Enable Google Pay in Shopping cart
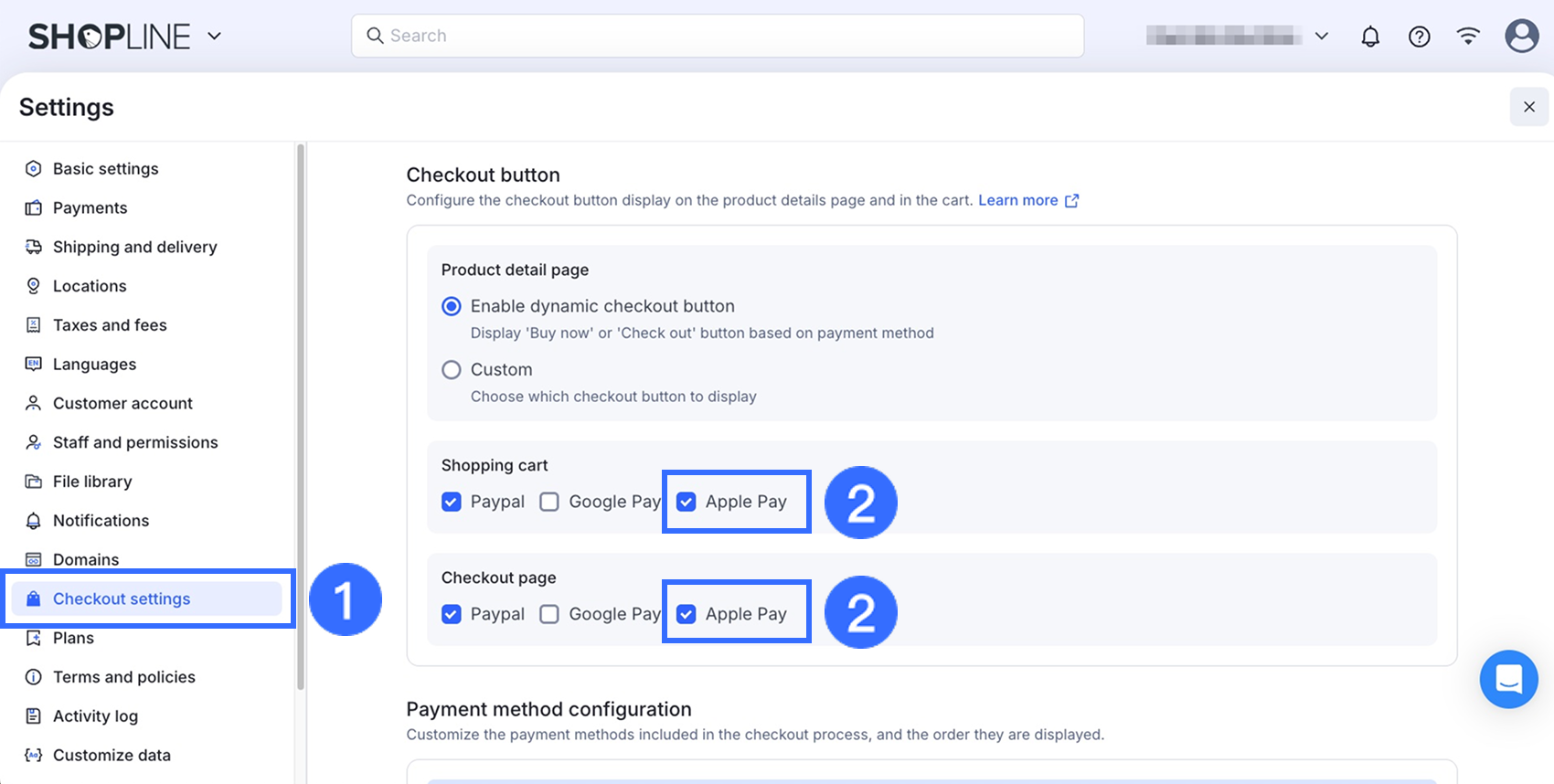The image size is (1554, 784). [x=549, y=502]
